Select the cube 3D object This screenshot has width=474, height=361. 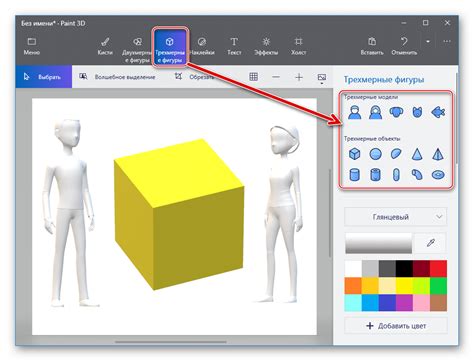pos(355,154)
